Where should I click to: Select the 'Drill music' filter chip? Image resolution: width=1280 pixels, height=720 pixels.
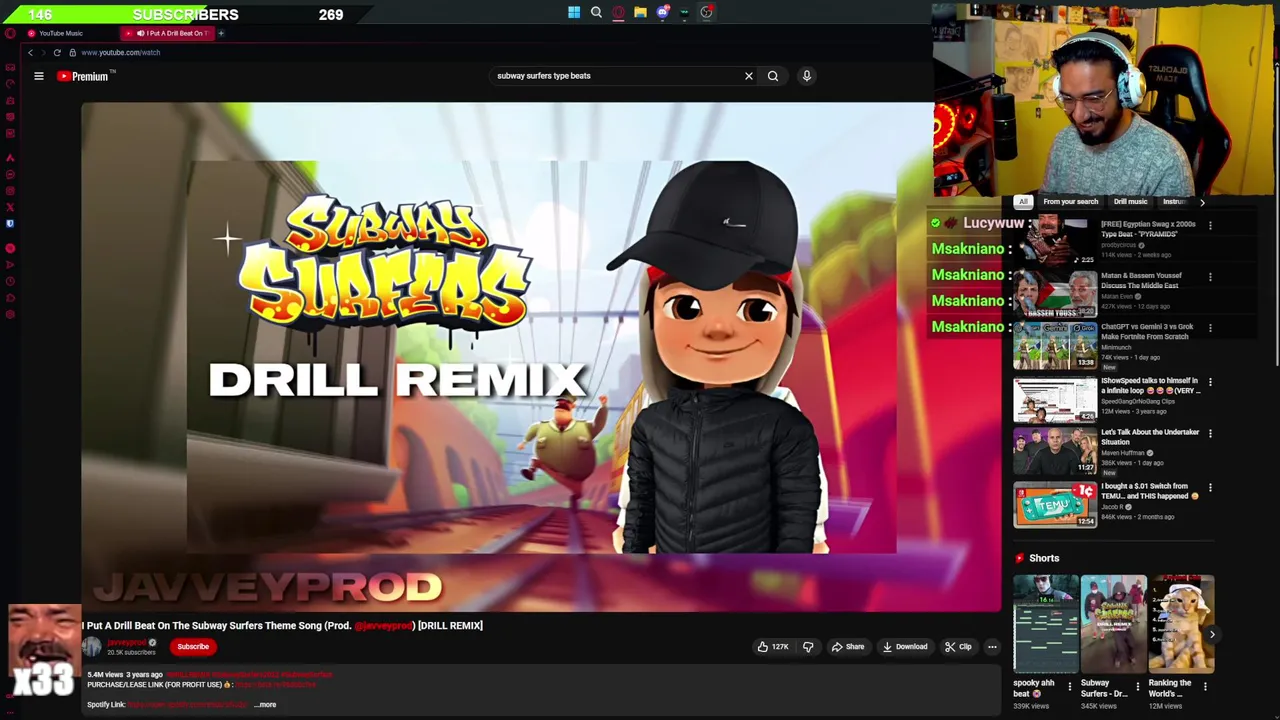1130,202
